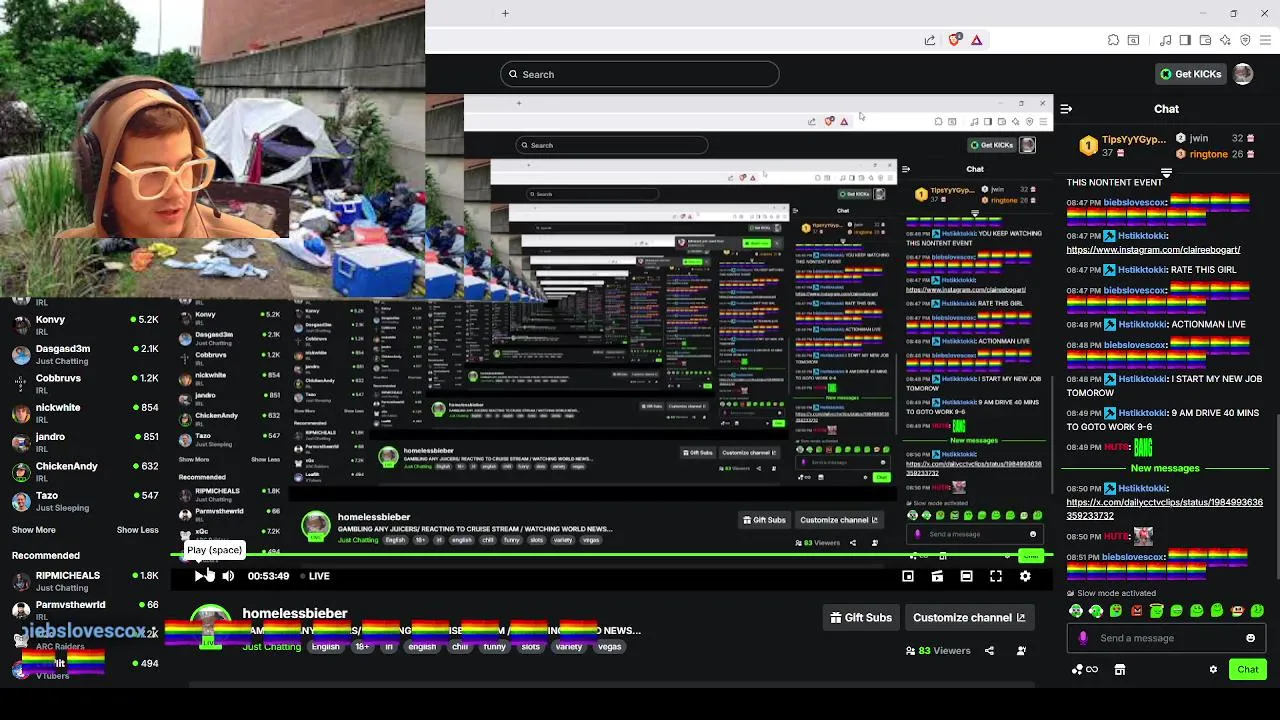The width and height of the screenshot is (1280, 720).
Task: Mute the stream with the volume icon
Action: tap(228, 576)
